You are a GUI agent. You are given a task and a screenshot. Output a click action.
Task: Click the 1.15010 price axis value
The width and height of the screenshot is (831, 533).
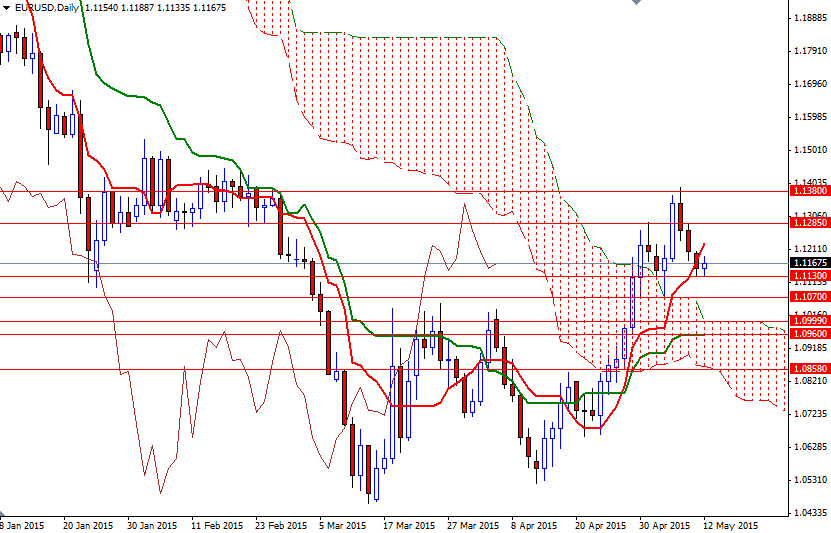(x=810, y=150)
